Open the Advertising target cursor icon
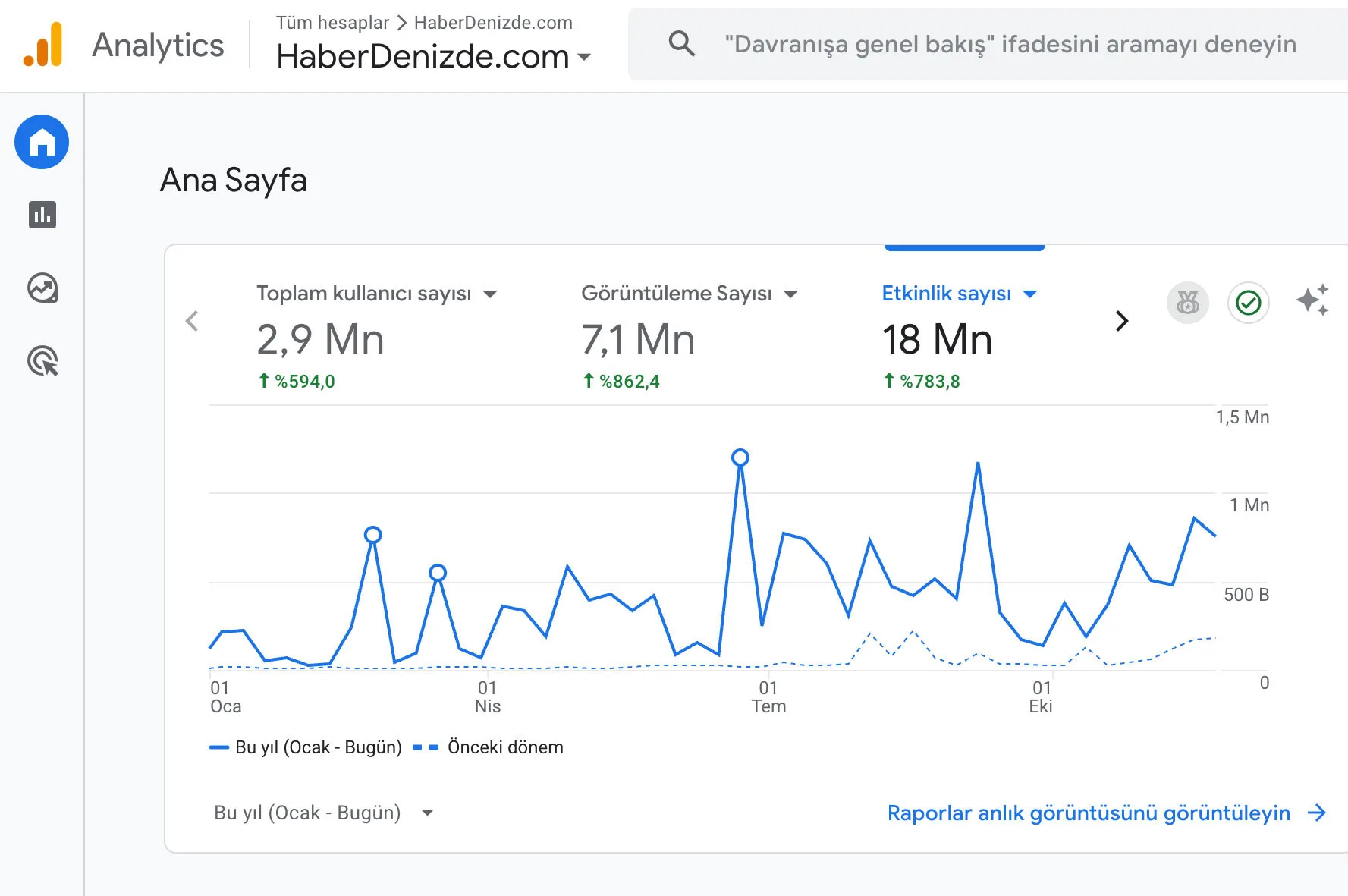The height and width of the screenshot is (896, 1348). (x=42, y=361)
